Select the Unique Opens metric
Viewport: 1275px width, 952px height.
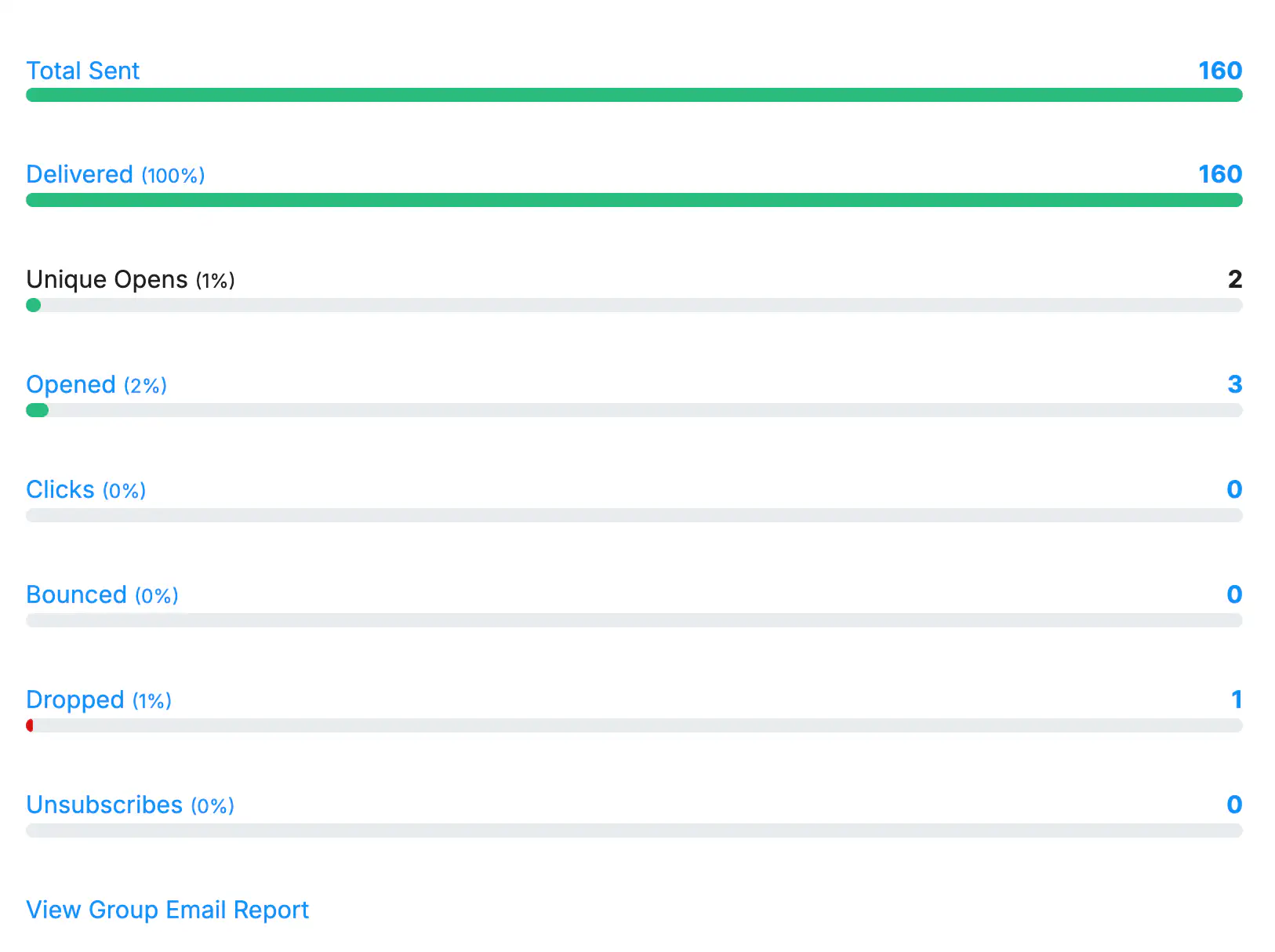click(x=109, y=279)
